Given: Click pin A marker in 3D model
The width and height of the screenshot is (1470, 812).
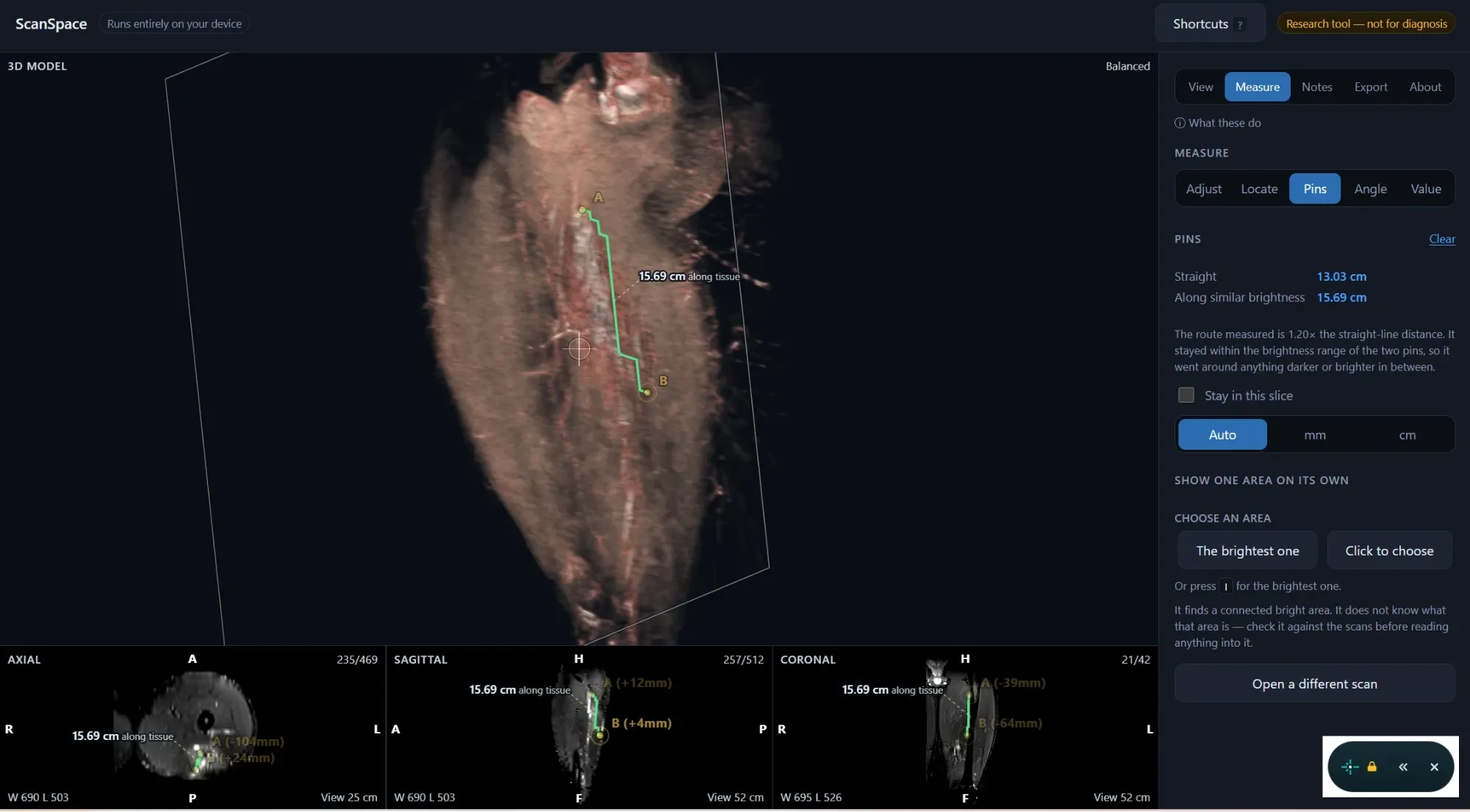Looking at the screenshot, I should (x=582, y=210).
